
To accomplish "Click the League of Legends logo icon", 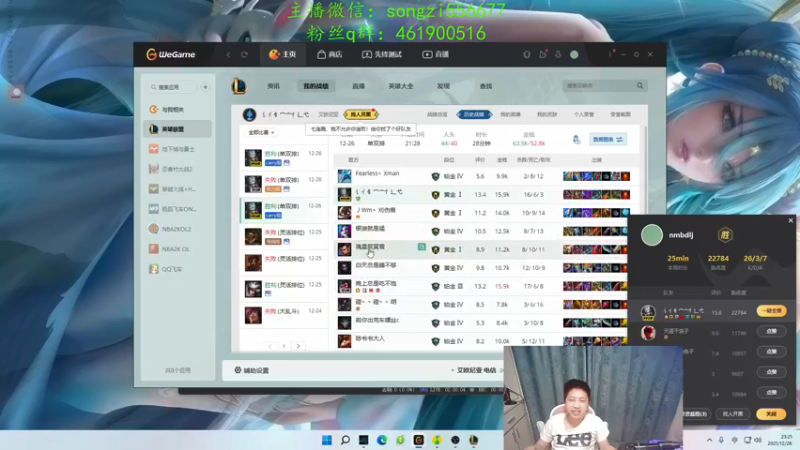I will point(239,86).
